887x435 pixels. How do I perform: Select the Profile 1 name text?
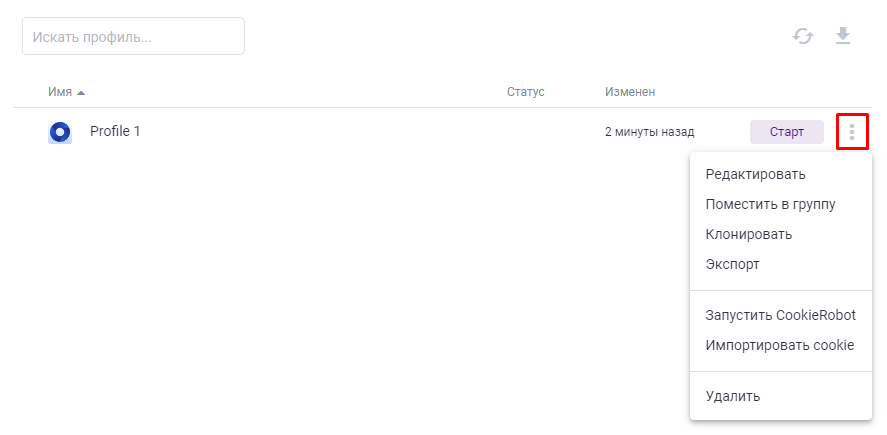pyautogui.click(x=115, y=131)
